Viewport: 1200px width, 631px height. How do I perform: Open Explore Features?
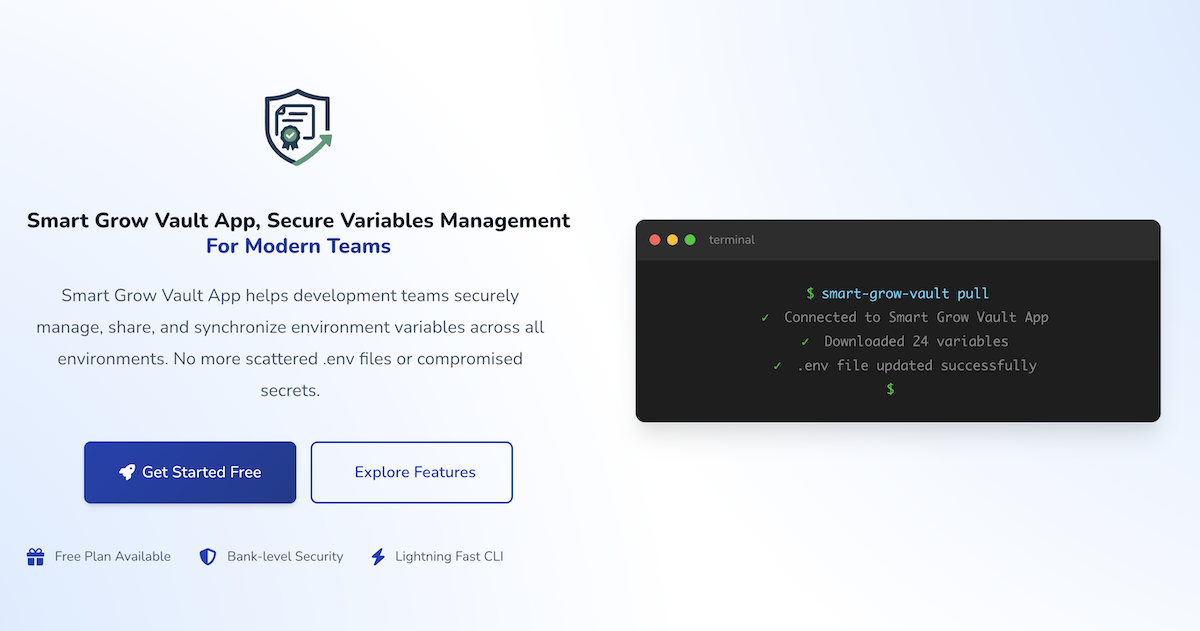click(412, 471)
